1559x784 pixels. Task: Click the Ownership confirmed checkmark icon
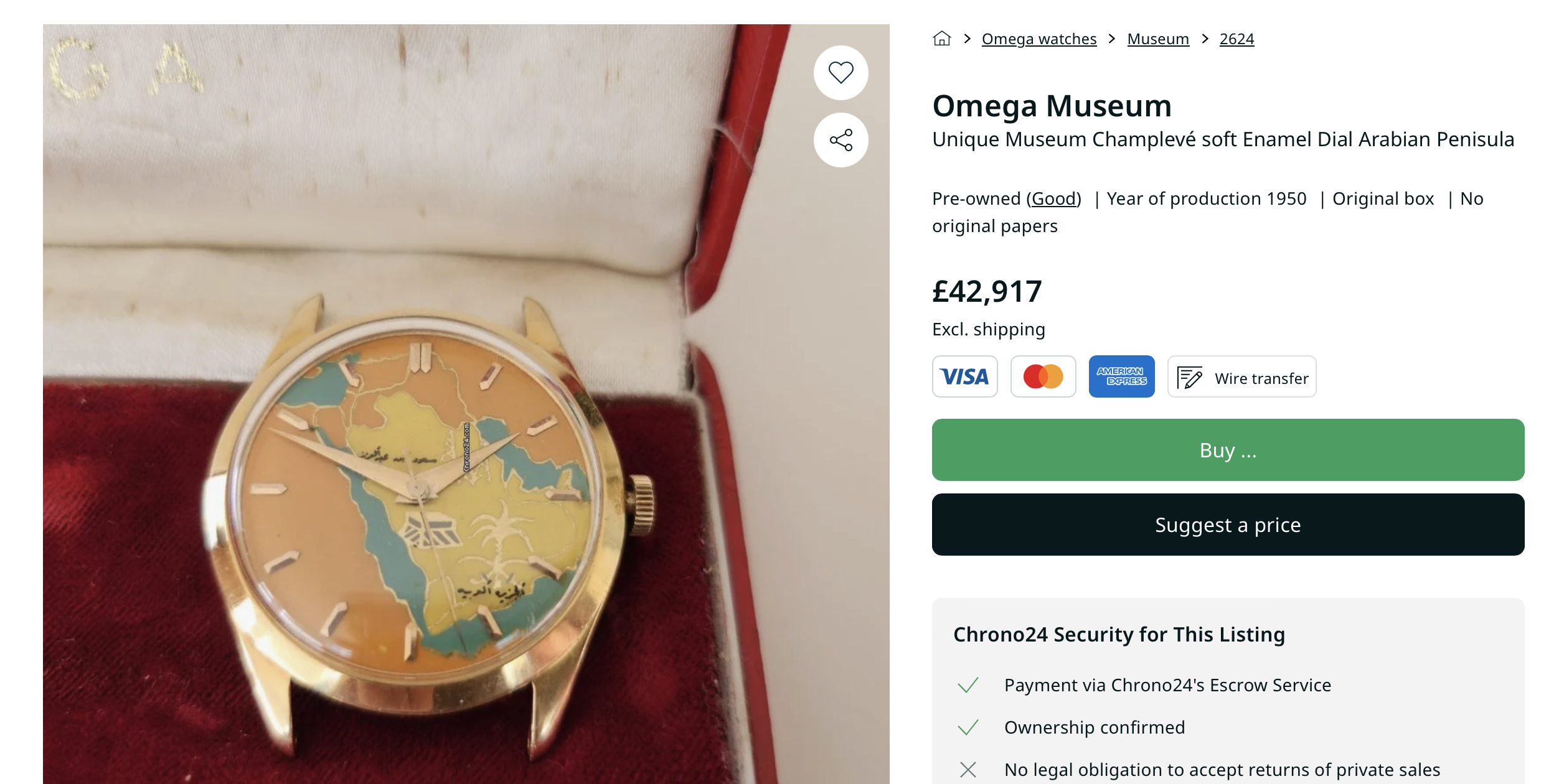click(968, 727)
